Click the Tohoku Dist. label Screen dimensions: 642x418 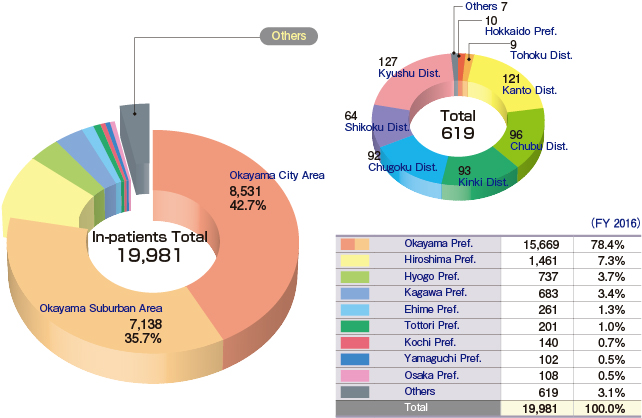tap(541, 55)
